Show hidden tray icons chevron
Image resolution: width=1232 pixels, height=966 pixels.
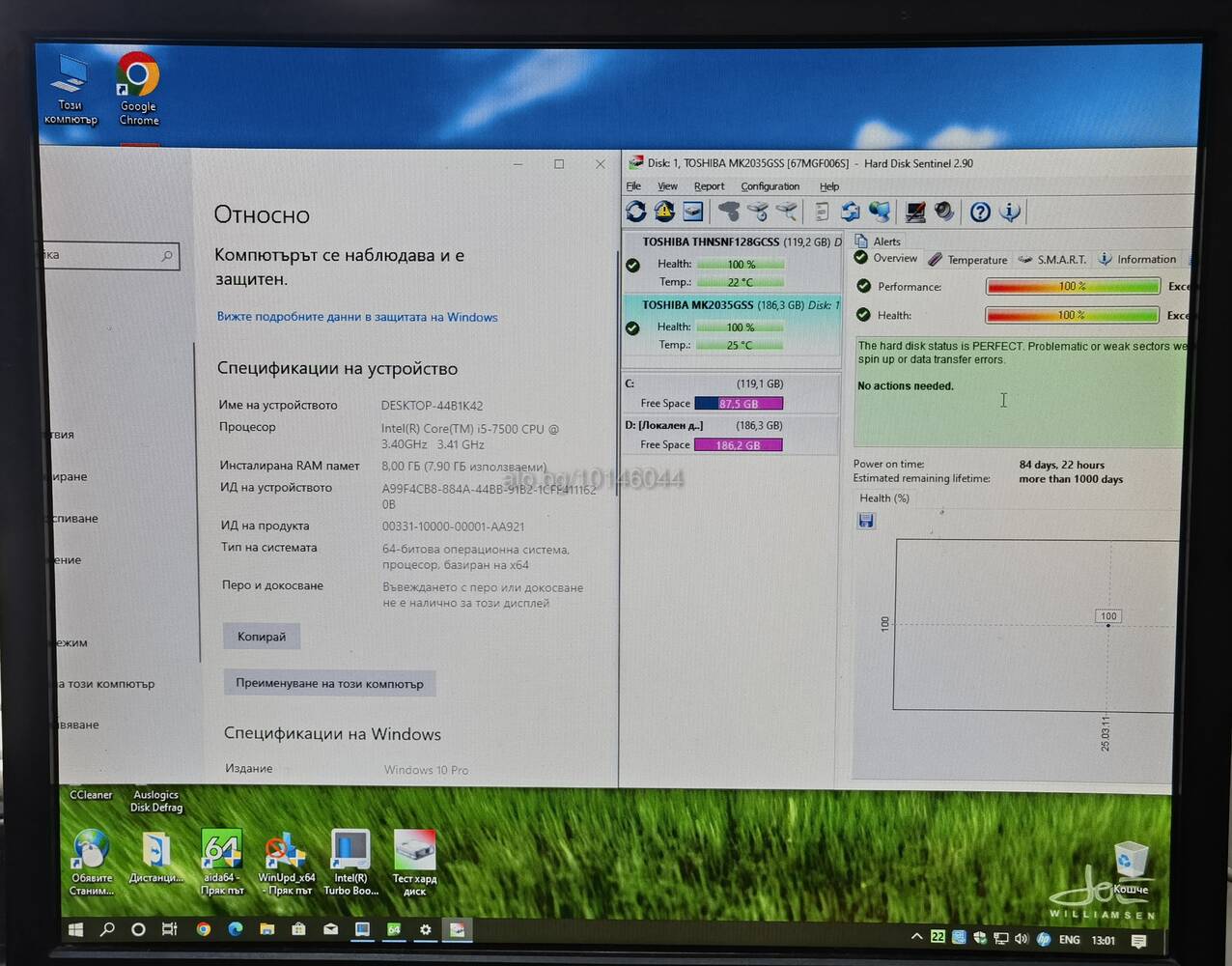(x=916, y=937)
